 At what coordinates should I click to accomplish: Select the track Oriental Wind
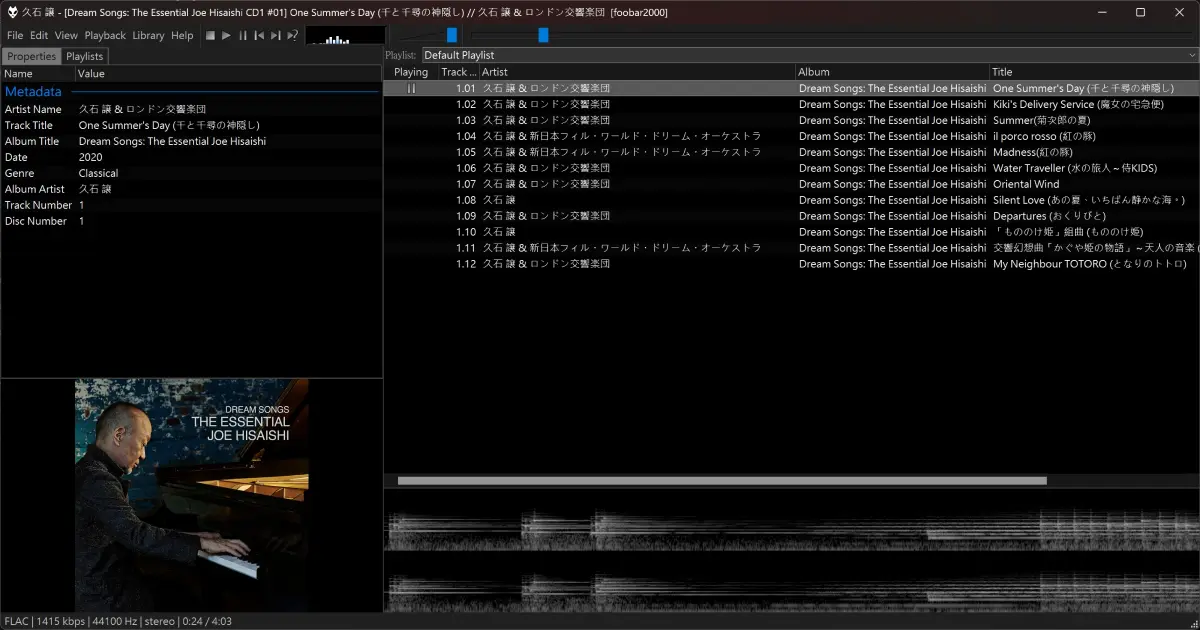792,184
